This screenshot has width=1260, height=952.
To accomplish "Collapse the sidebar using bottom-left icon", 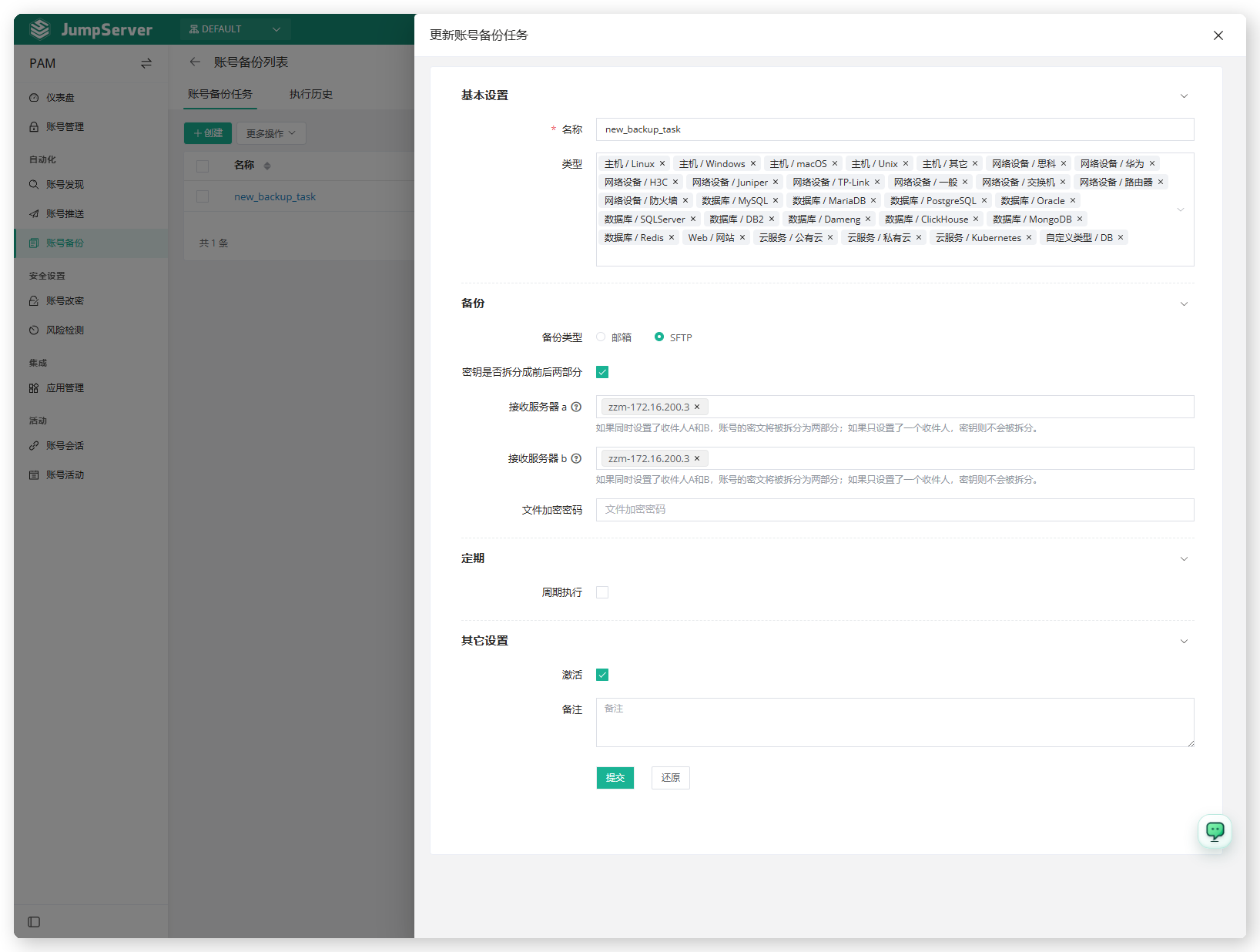I will pos(34,922).
